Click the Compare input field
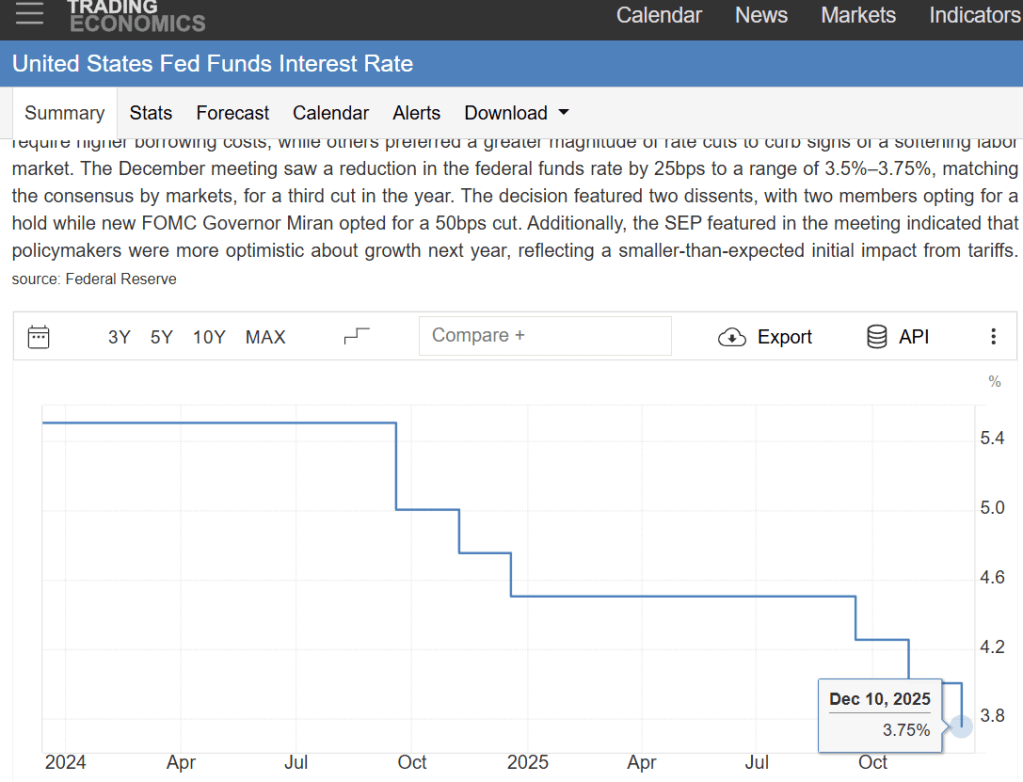 545,336
